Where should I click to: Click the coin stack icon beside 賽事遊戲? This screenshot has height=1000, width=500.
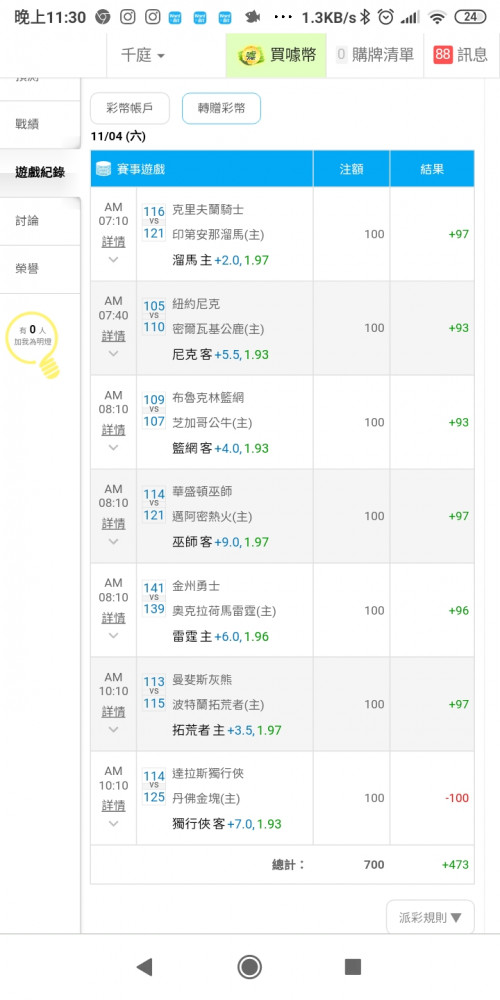point(104,169)
